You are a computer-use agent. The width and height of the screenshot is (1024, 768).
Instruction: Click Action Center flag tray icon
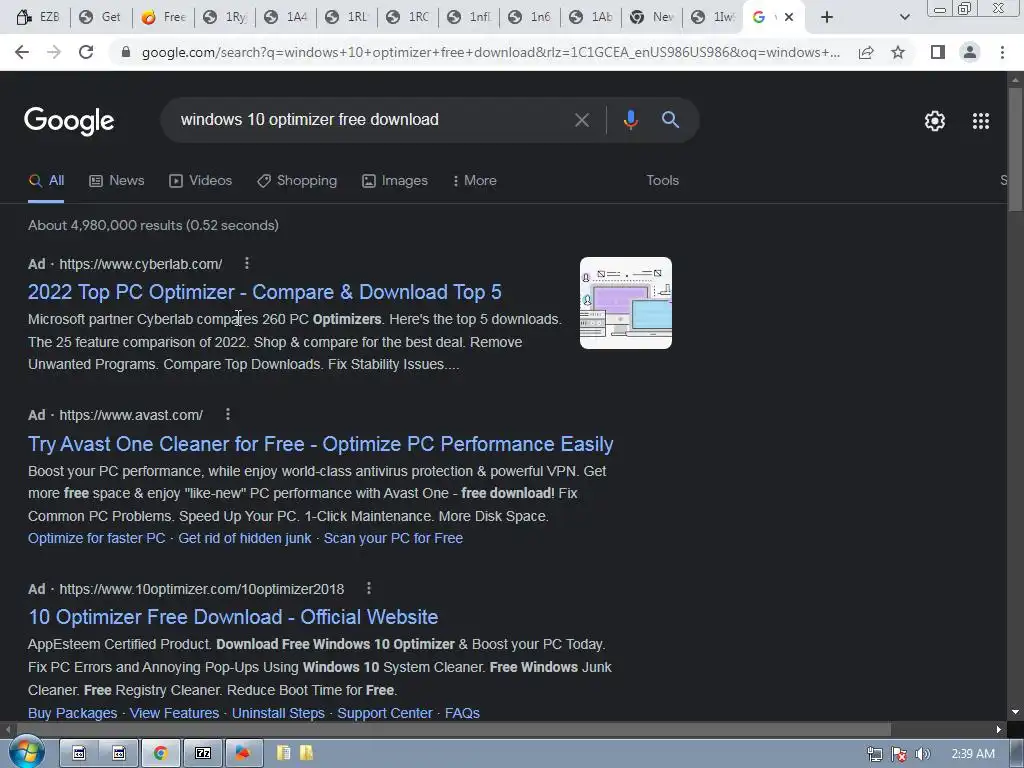tap(899, 754)
